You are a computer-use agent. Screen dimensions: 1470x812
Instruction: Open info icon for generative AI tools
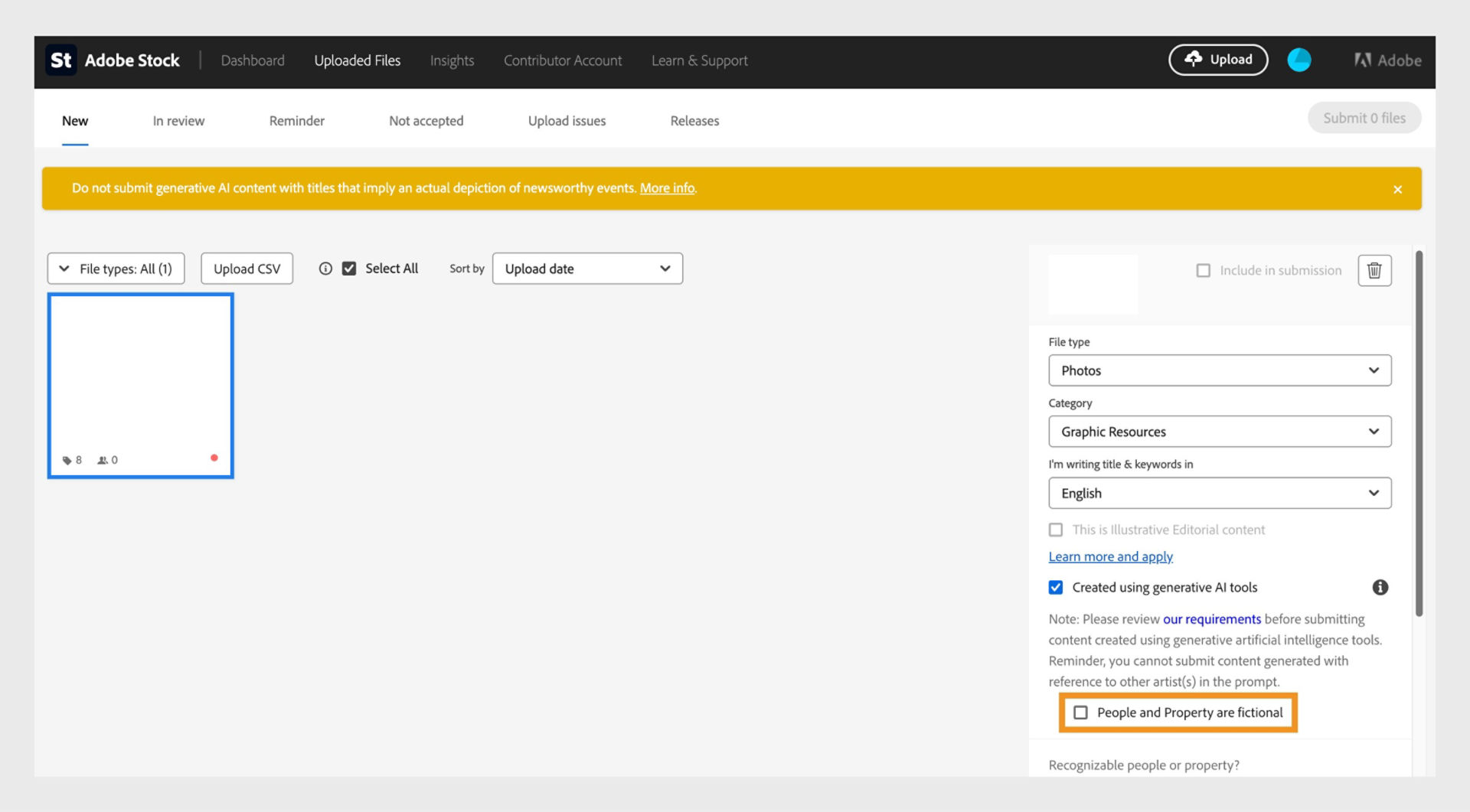click(1380, 587)
